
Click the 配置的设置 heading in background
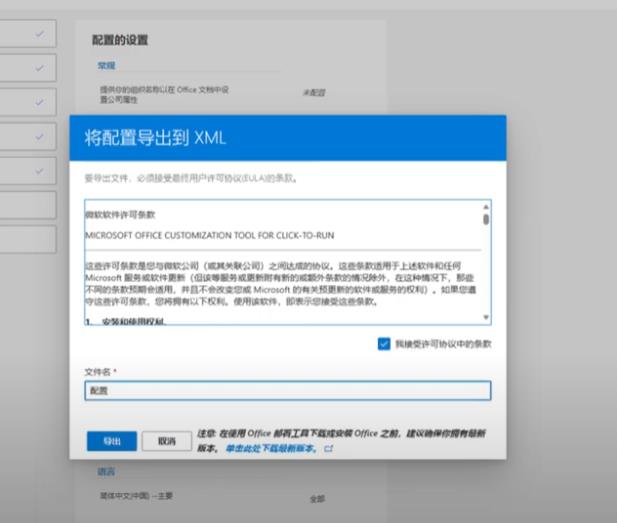click(120, 40)
